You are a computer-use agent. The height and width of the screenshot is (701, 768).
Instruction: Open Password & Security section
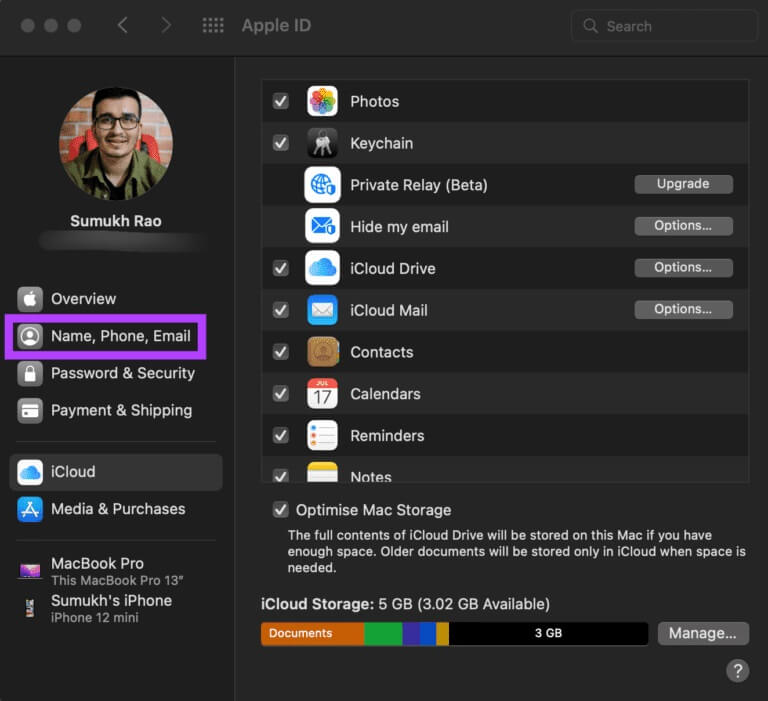tap(116, 373)
